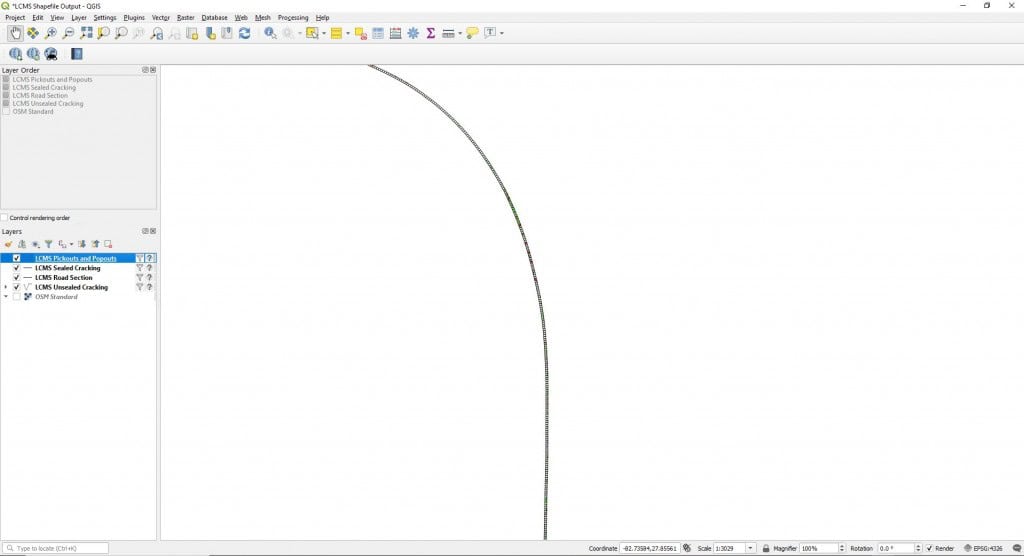The width and height of the screenshot is (1024, 556).
Task: Collapse the OSM Standard layer tree
Action: (6, 297)
